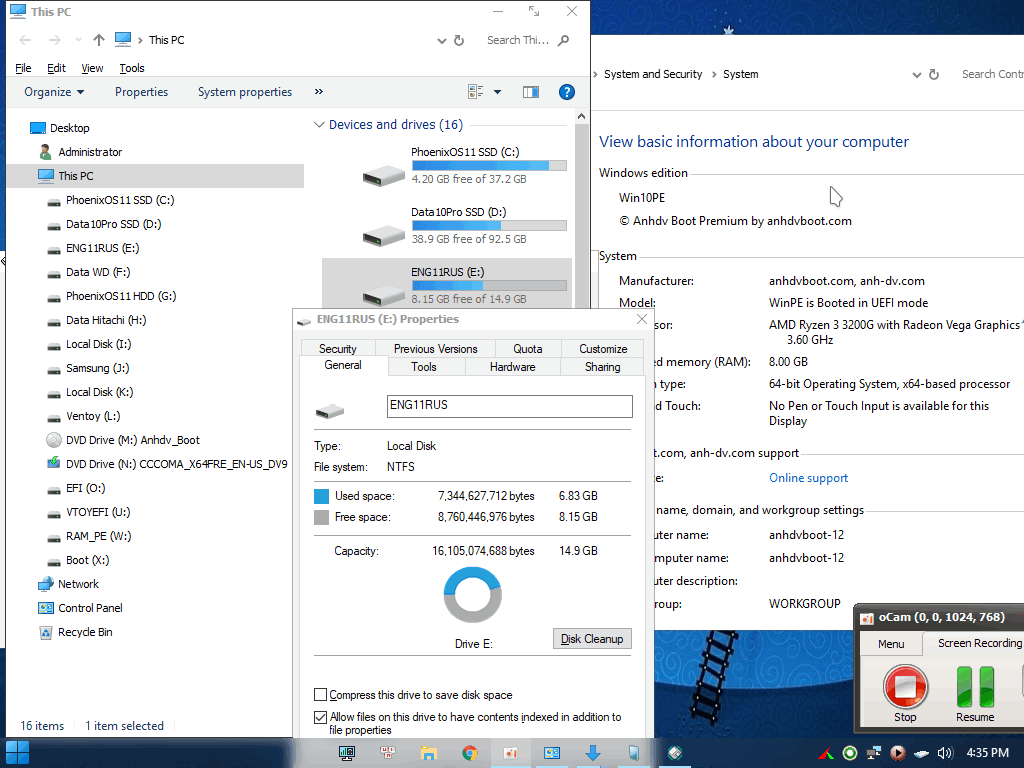
Task: Open the System window address dropdown
Action: pyautogui.click(x=916, y=74)
